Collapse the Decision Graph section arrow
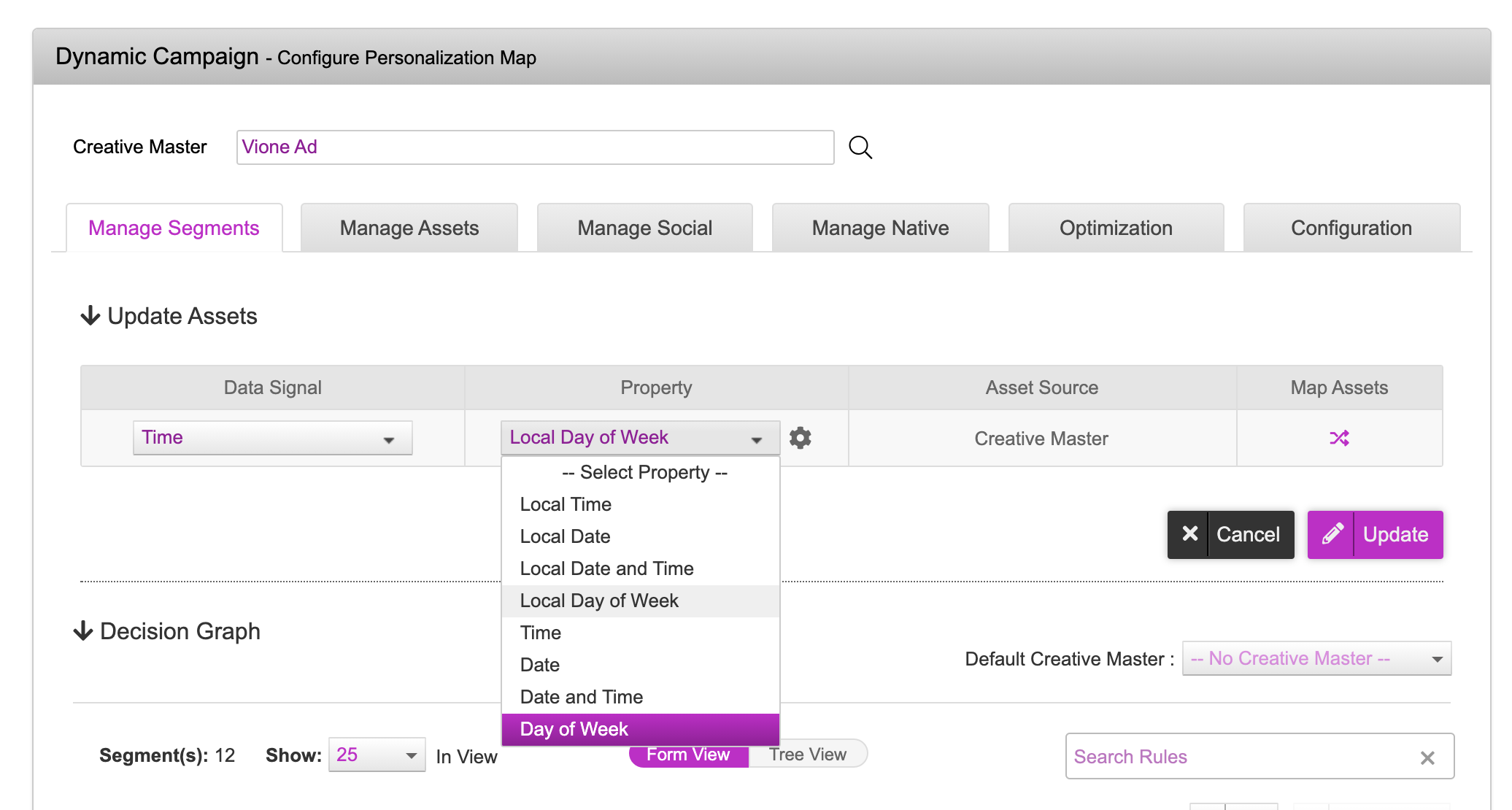1512x810 pixels. [83, 631]
